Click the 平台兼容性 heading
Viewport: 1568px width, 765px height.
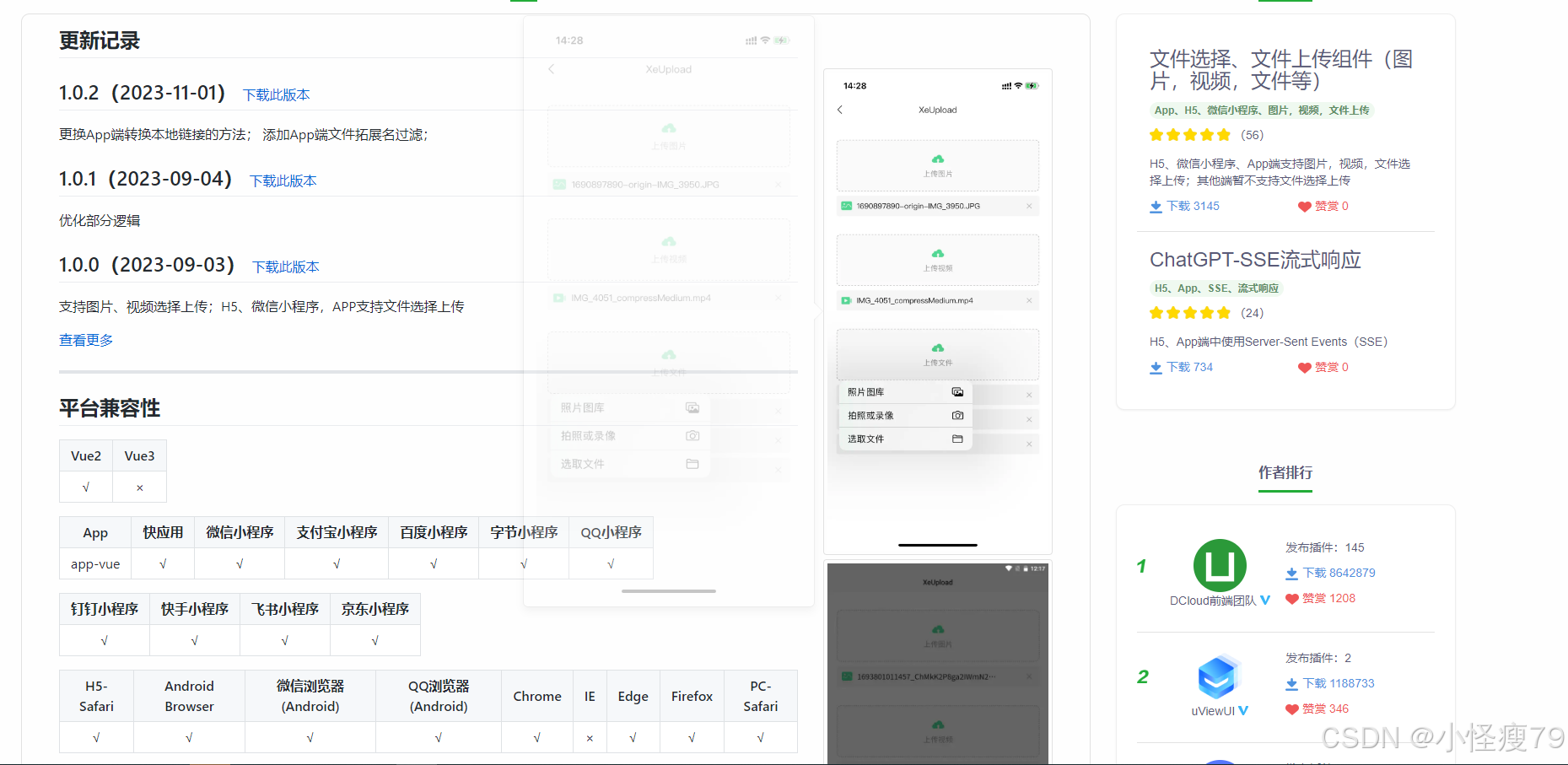point(110,408)
